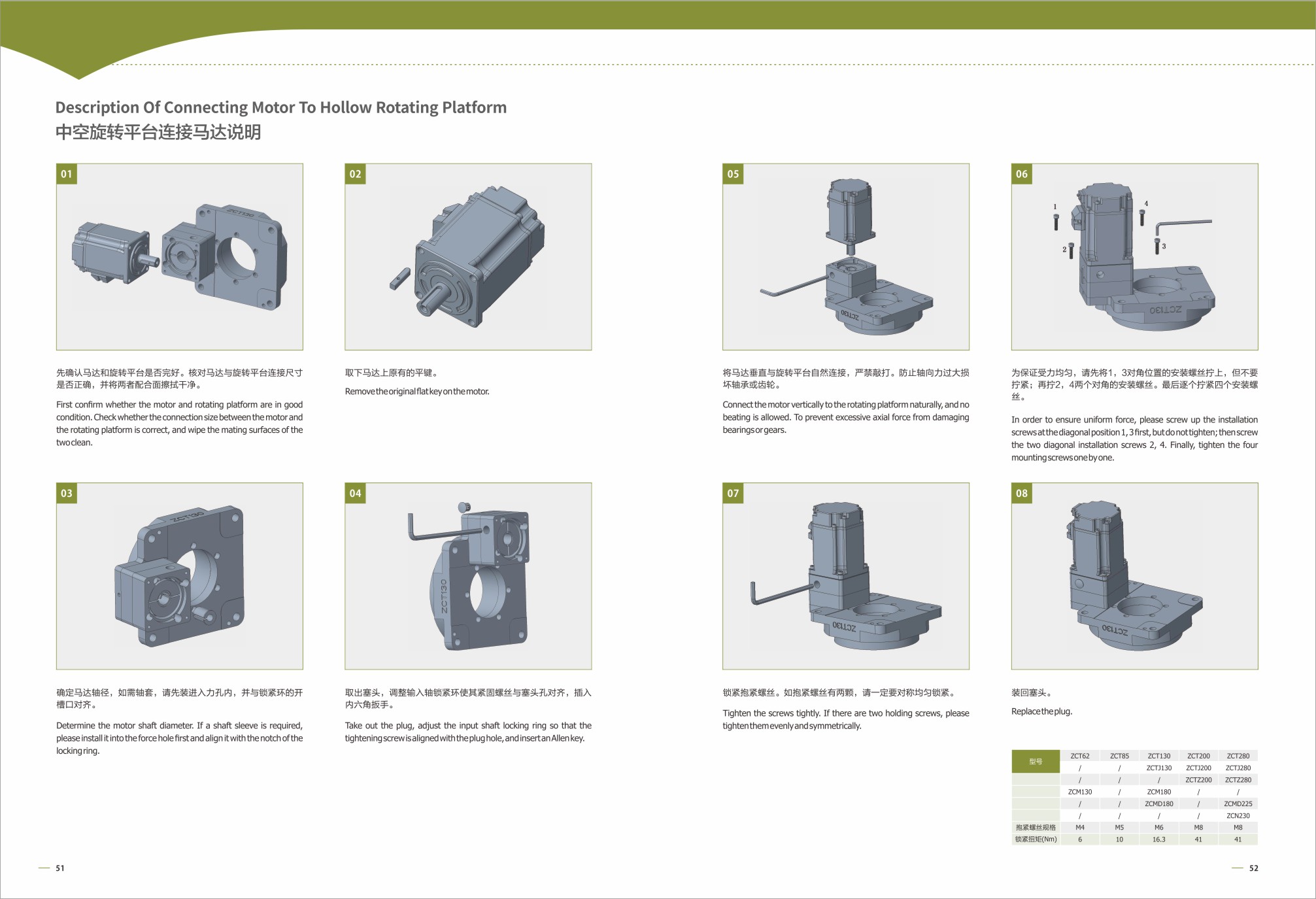Click the 锁紧扭矩(Nm) row label
The height and width of the screenshot is (899, 1316).
tap(1036, 840)
